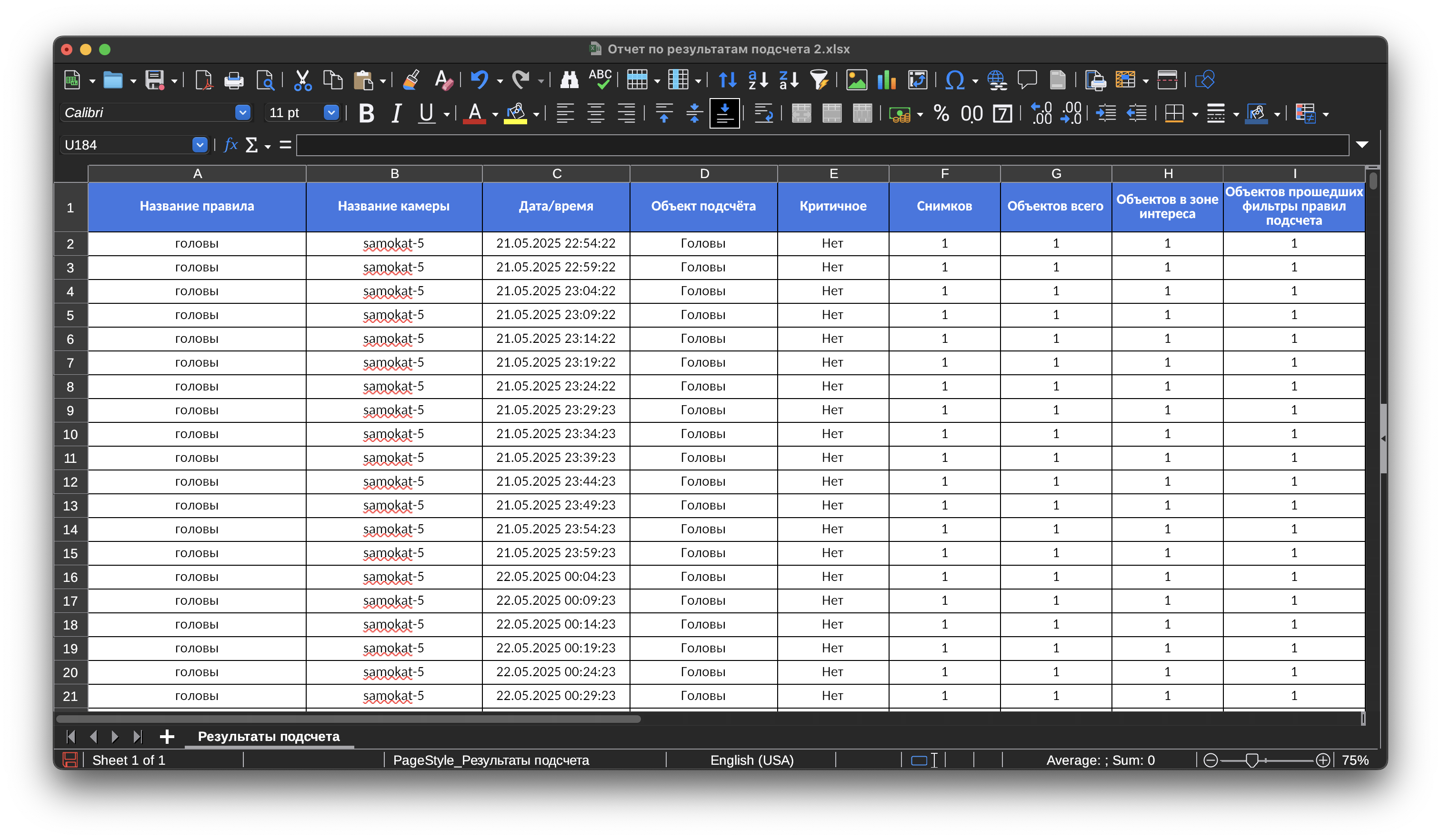The width and height of the screenshot is (1441, 840).
Task: Toggle Italic text style
Action: tap(396, 113)
